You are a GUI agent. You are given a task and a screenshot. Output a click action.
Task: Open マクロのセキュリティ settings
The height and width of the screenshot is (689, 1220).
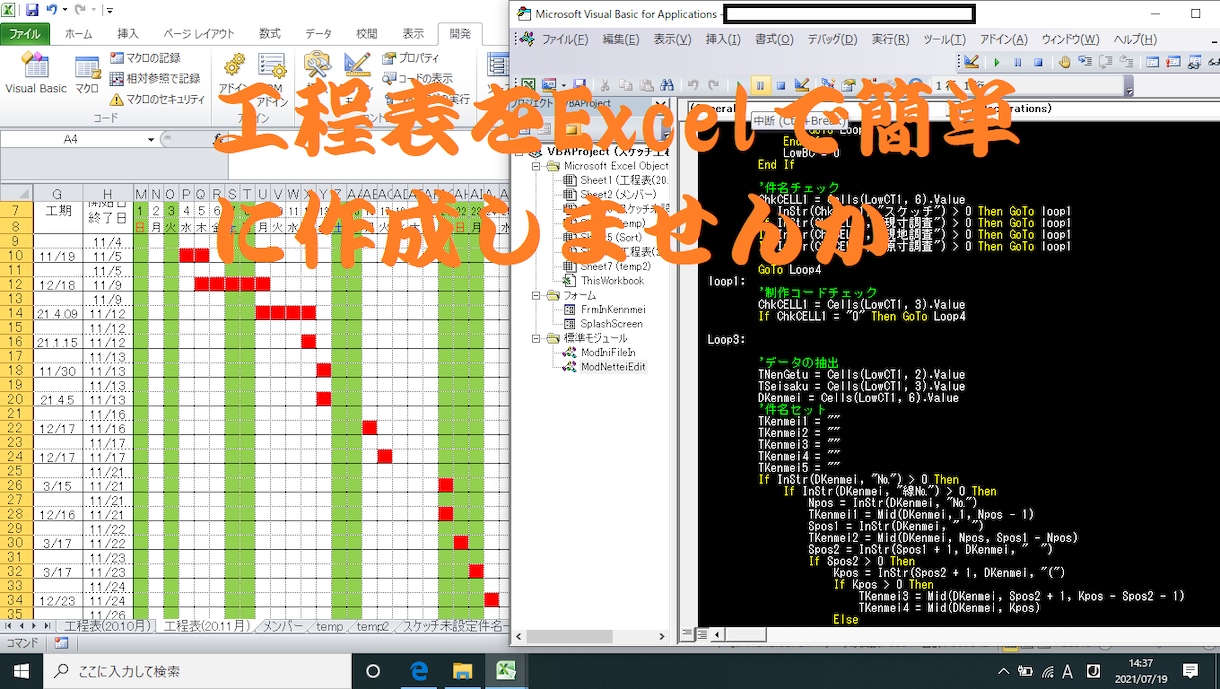pos(157,99)
